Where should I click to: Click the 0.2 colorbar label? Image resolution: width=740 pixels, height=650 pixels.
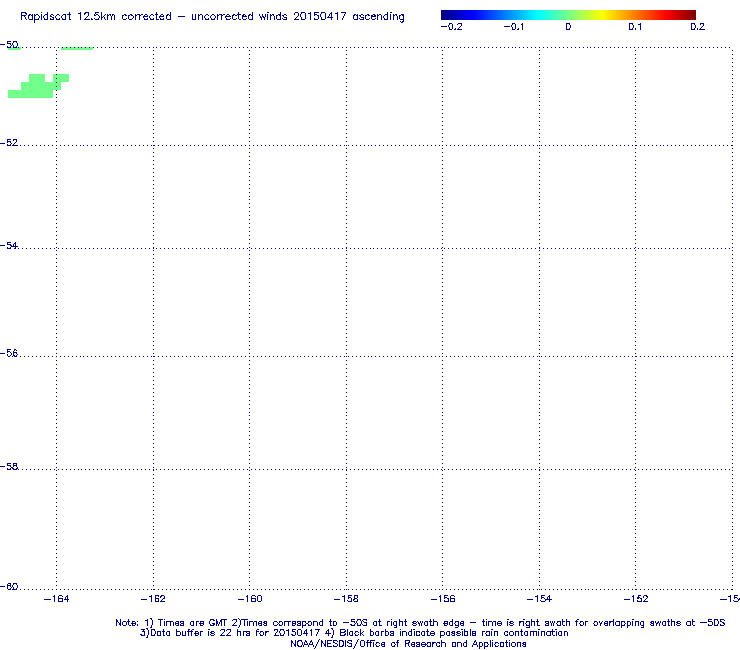tap(698, 27)
